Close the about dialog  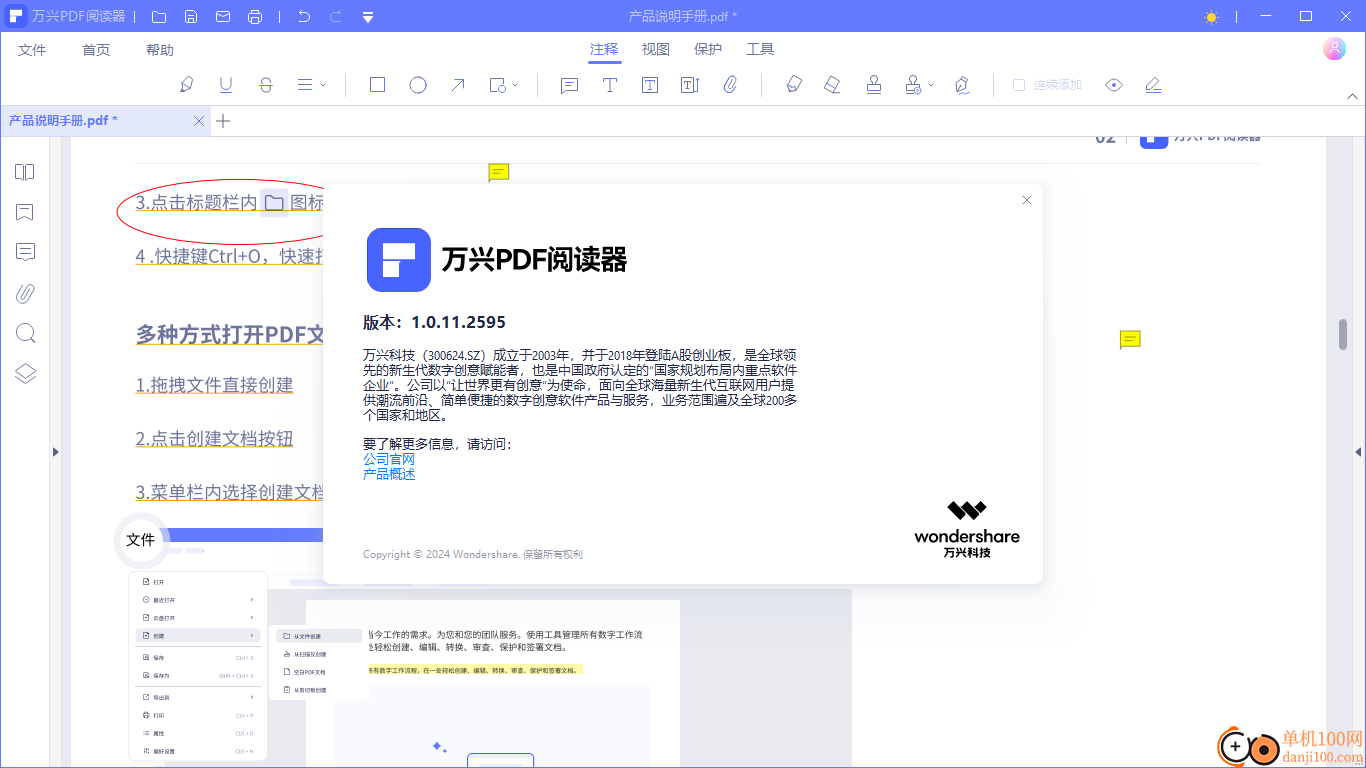[1026, 200]
